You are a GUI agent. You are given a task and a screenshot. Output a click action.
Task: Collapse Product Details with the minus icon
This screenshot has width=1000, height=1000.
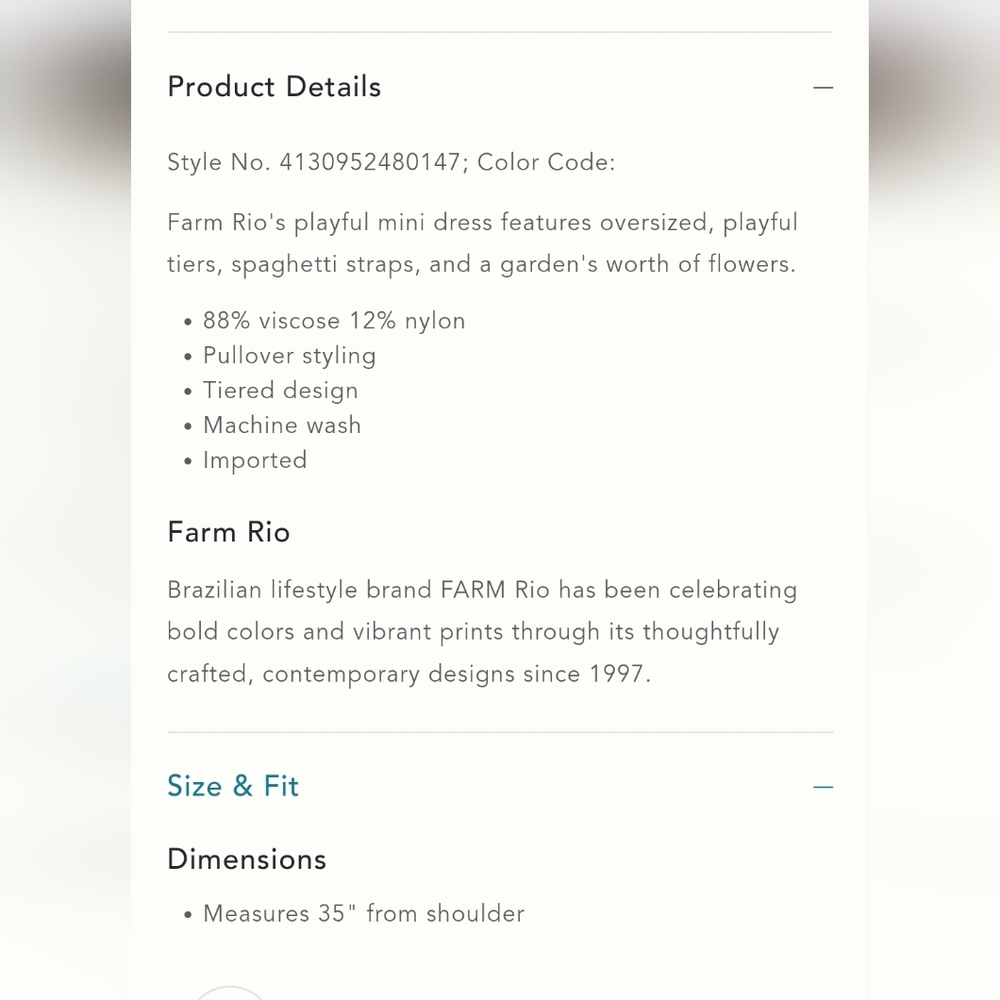point(823,87)
